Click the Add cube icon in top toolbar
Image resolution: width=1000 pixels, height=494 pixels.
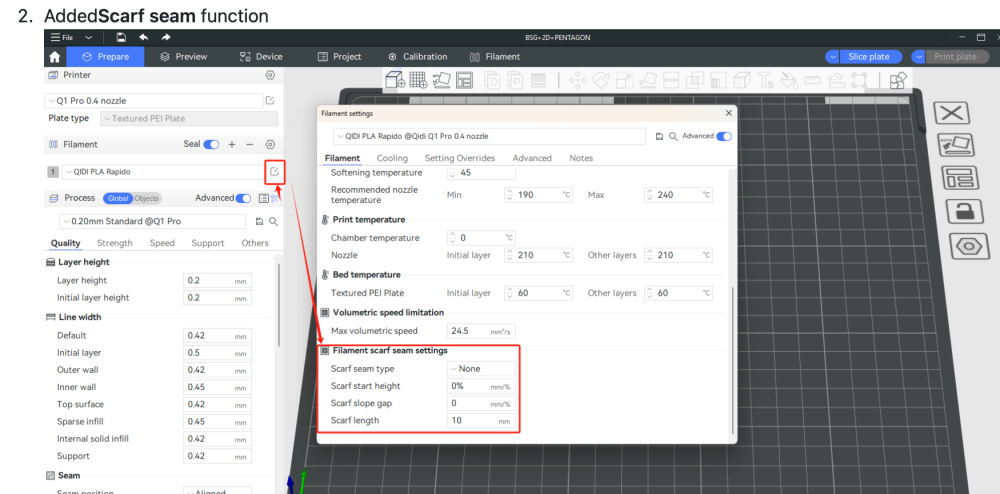click(395, 80)
